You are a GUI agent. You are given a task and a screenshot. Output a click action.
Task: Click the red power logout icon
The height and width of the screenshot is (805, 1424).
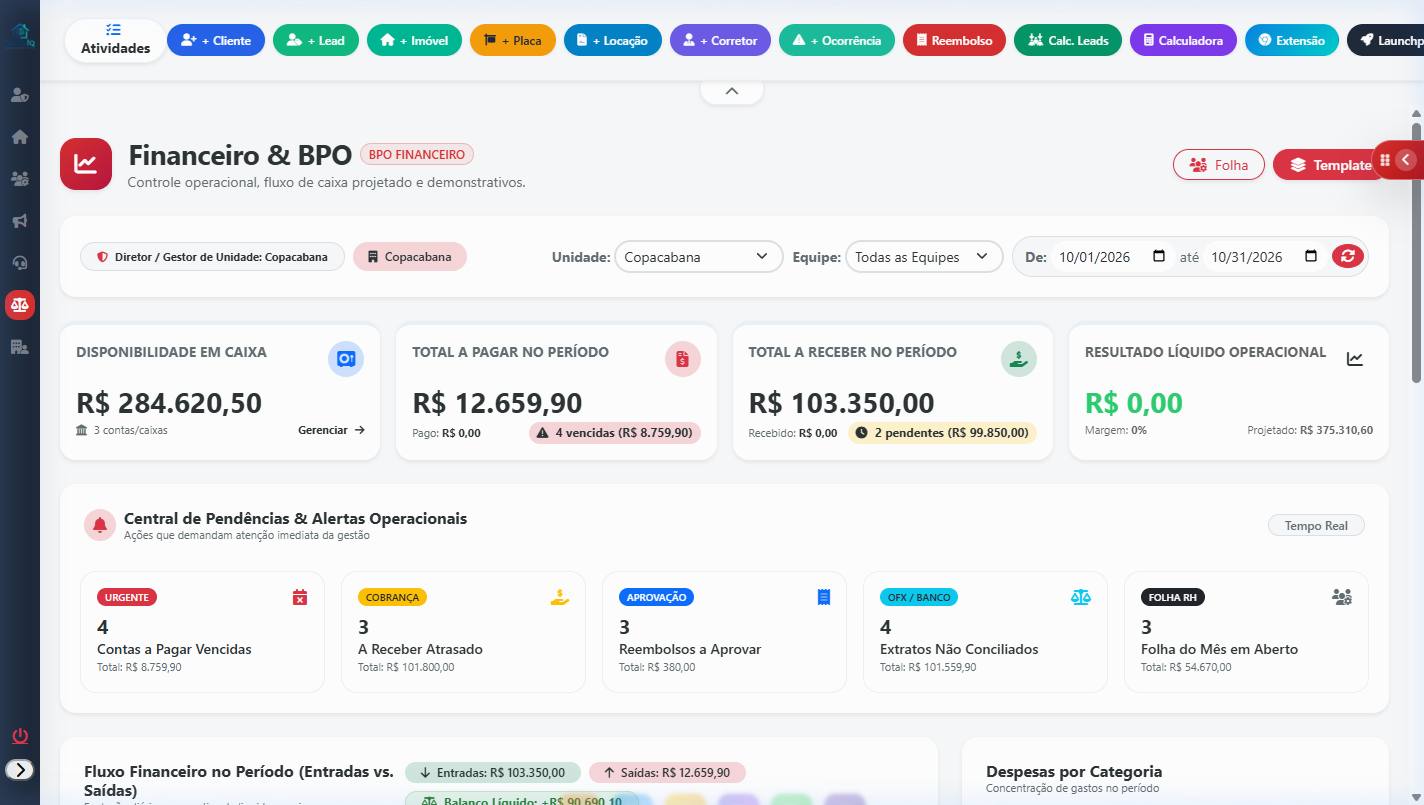[x=20, y=736]
